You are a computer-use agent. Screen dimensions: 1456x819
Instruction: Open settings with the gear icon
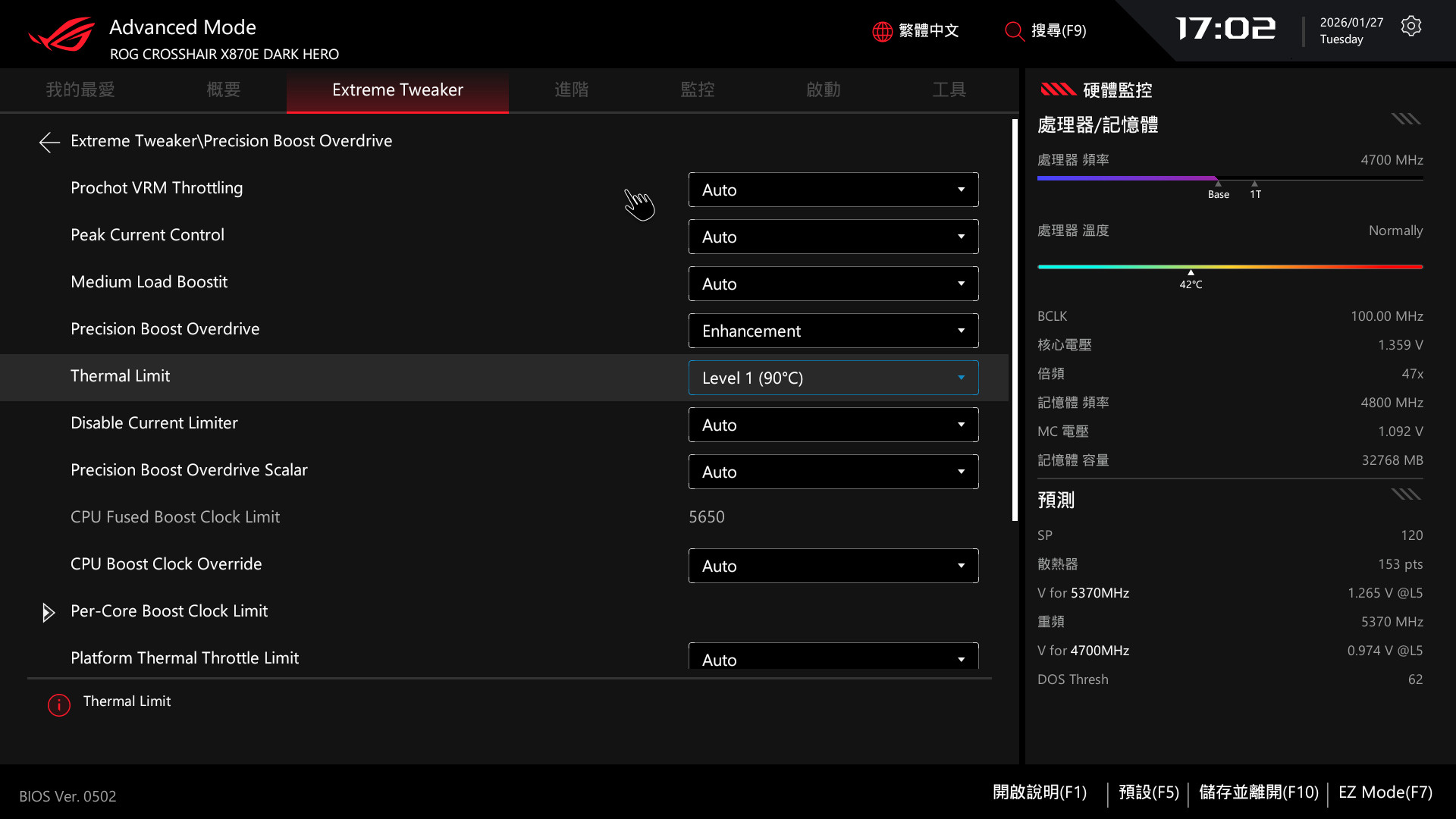(1410, 27)
